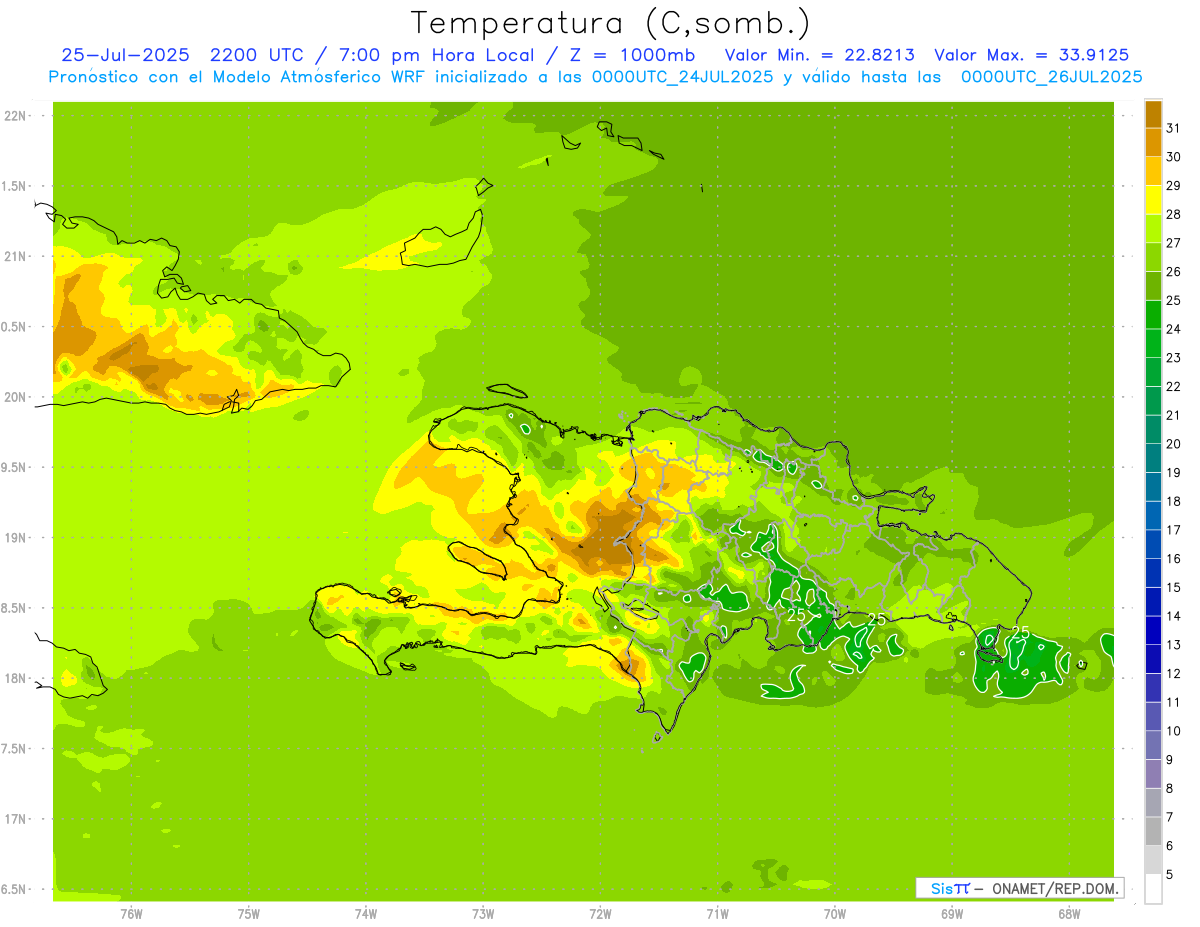1200x927 pixels.
Task: Click the "0.5N" latitude axis label
Action: 15,327
